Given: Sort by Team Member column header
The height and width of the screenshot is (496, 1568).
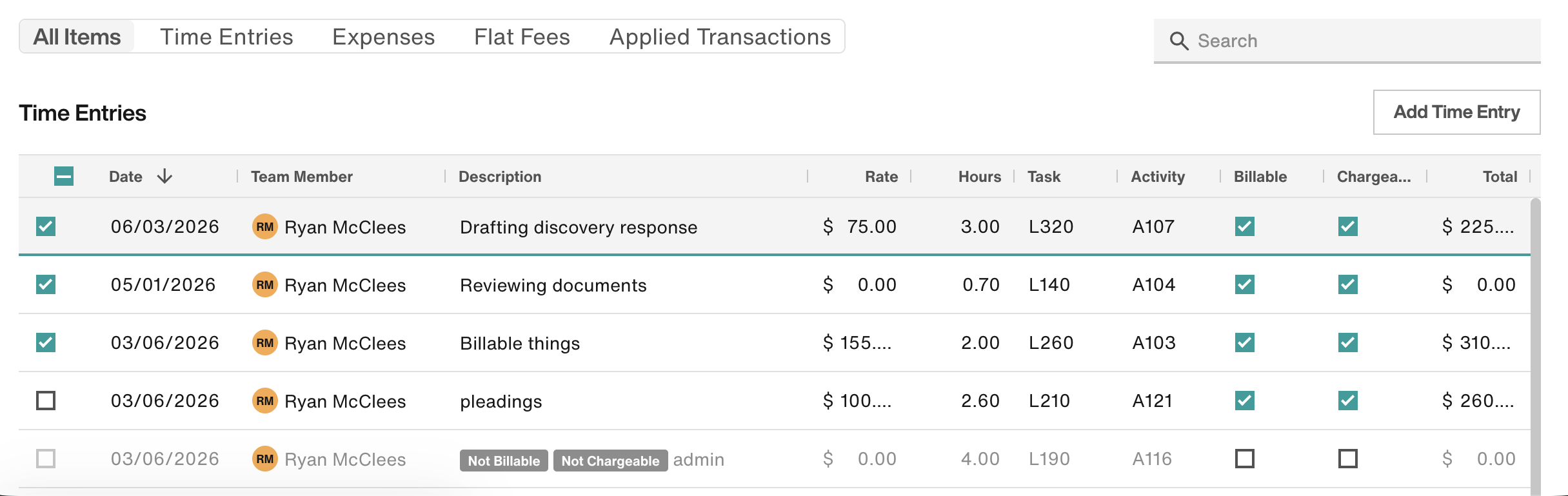Looking at the screenshot, I should [x=302, y=177].
